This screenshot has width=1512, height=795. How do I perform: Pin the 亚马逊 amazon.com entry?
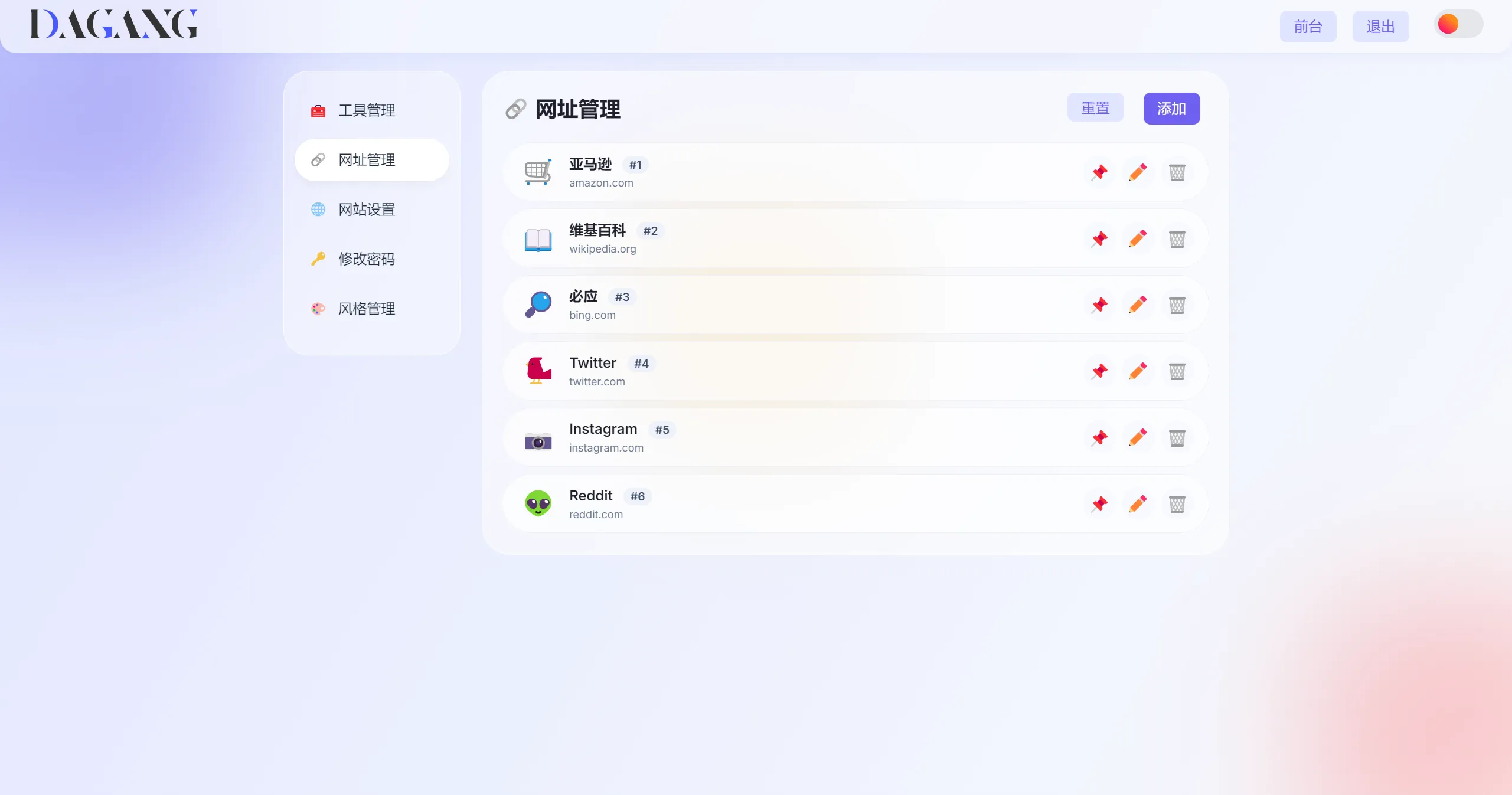pyautogui.click(x=1099, y=172)
